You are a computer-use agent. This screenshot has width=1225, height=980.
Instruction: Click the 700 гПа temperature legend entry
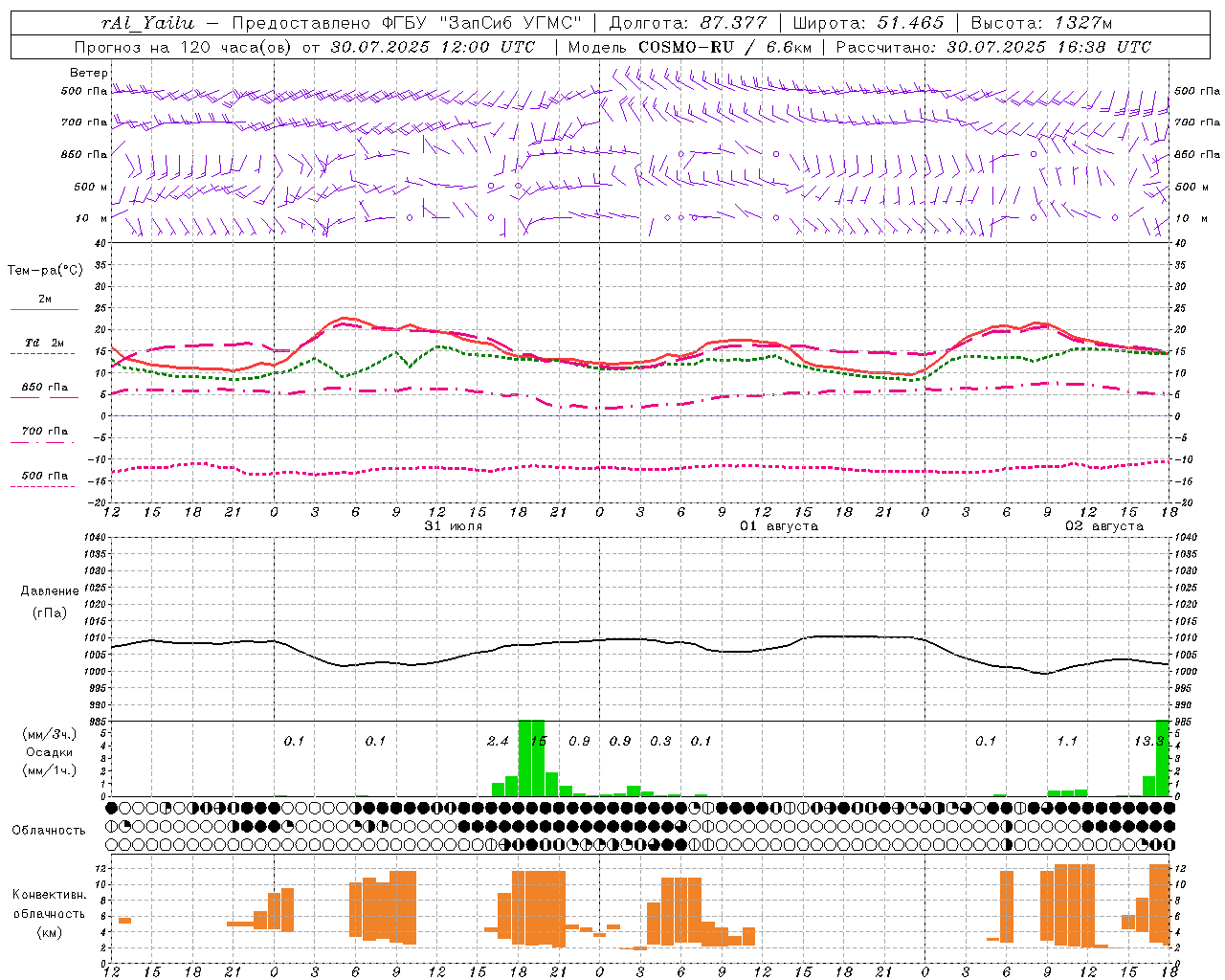[44, 432]
